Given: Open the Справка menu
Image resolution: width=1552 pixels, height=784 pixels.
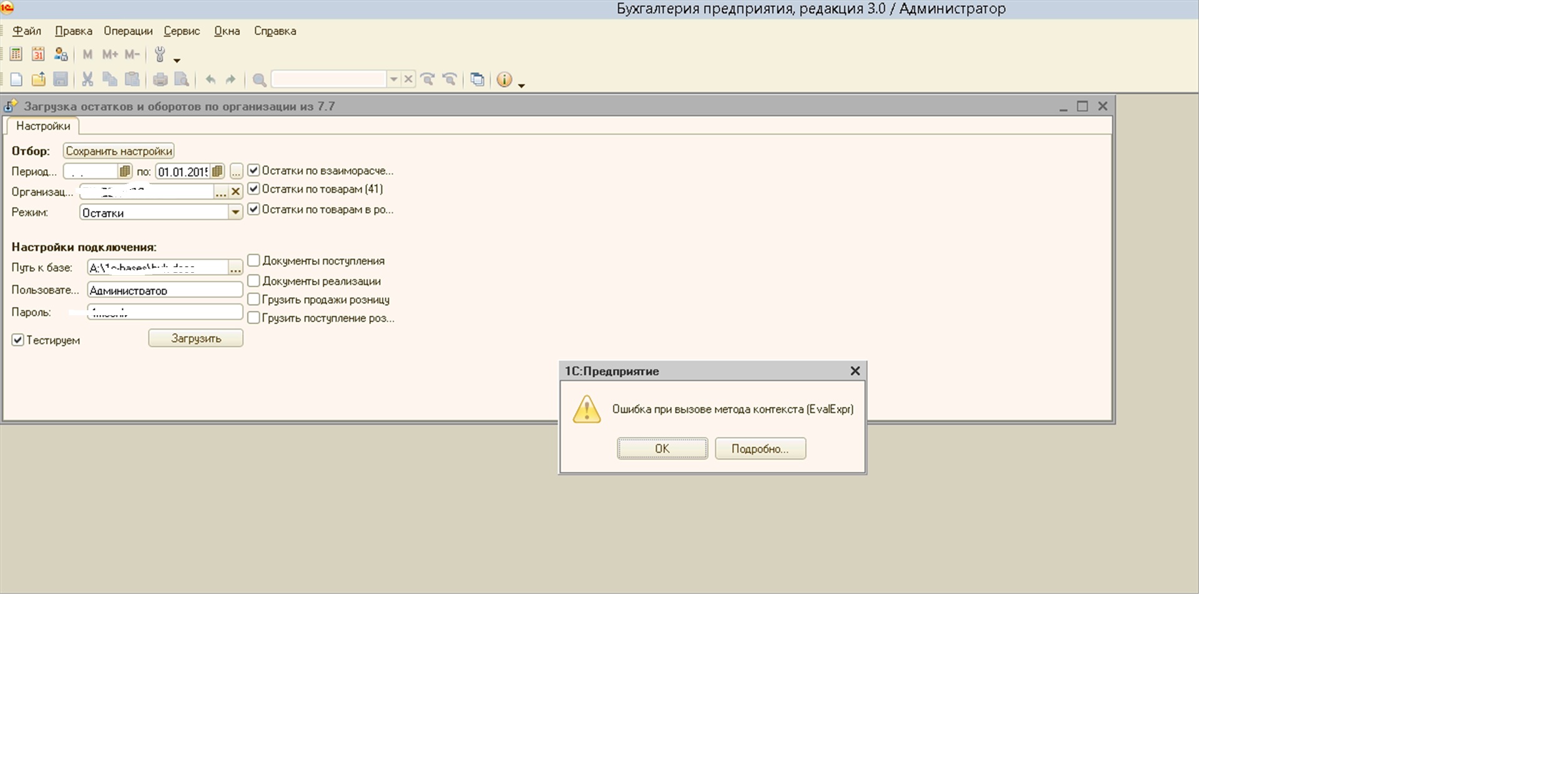Looking at the screenshot, I should pos(275,31).
